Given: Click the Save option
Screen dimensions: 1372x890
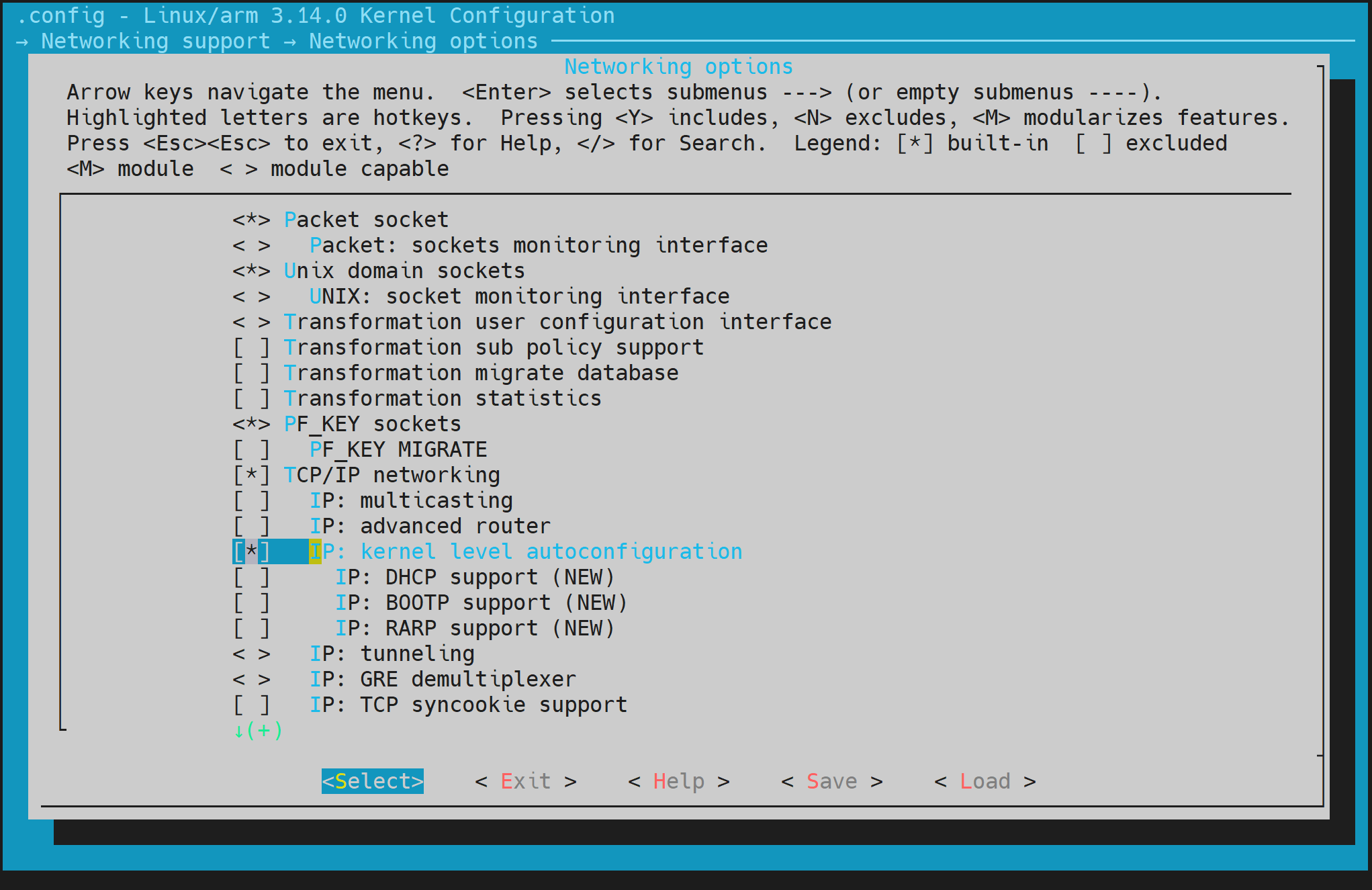Looking at the screenshot, I should pyautogui.click(x=831, y=781).
